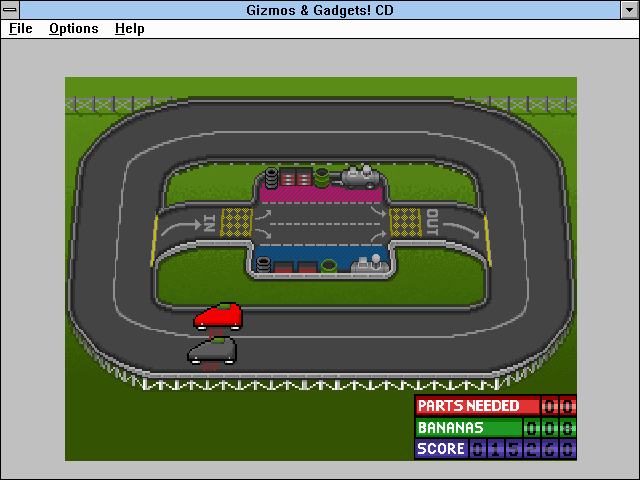
Task: Click the tire stack in magenta pit
Action: [271, 178]
